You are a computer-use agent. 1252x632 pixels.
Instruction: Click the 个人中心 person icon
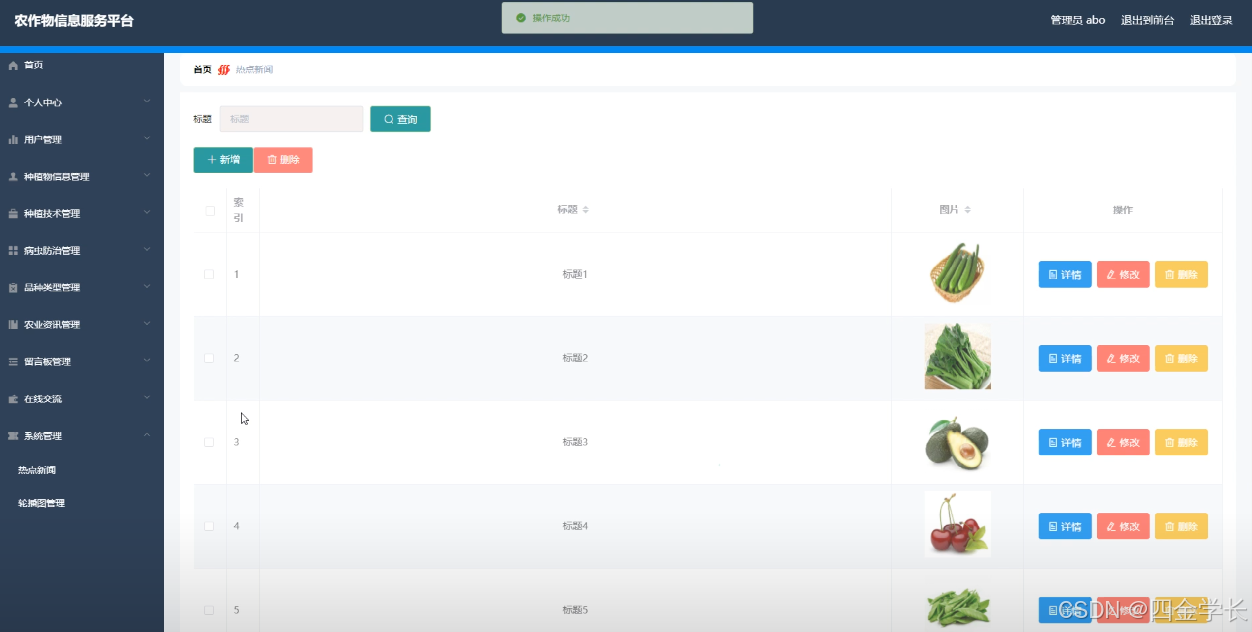tap(13, 103)
